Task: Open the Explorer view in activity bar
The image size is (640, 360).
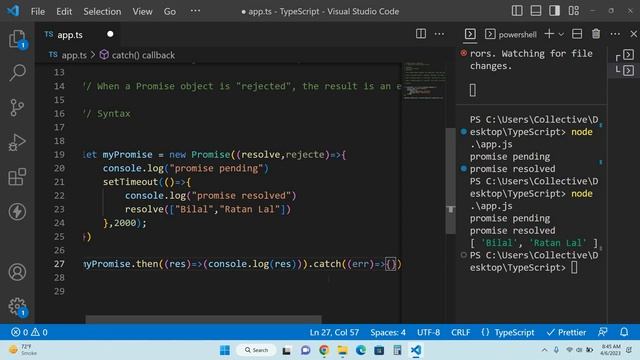Action: click(17, 40)
